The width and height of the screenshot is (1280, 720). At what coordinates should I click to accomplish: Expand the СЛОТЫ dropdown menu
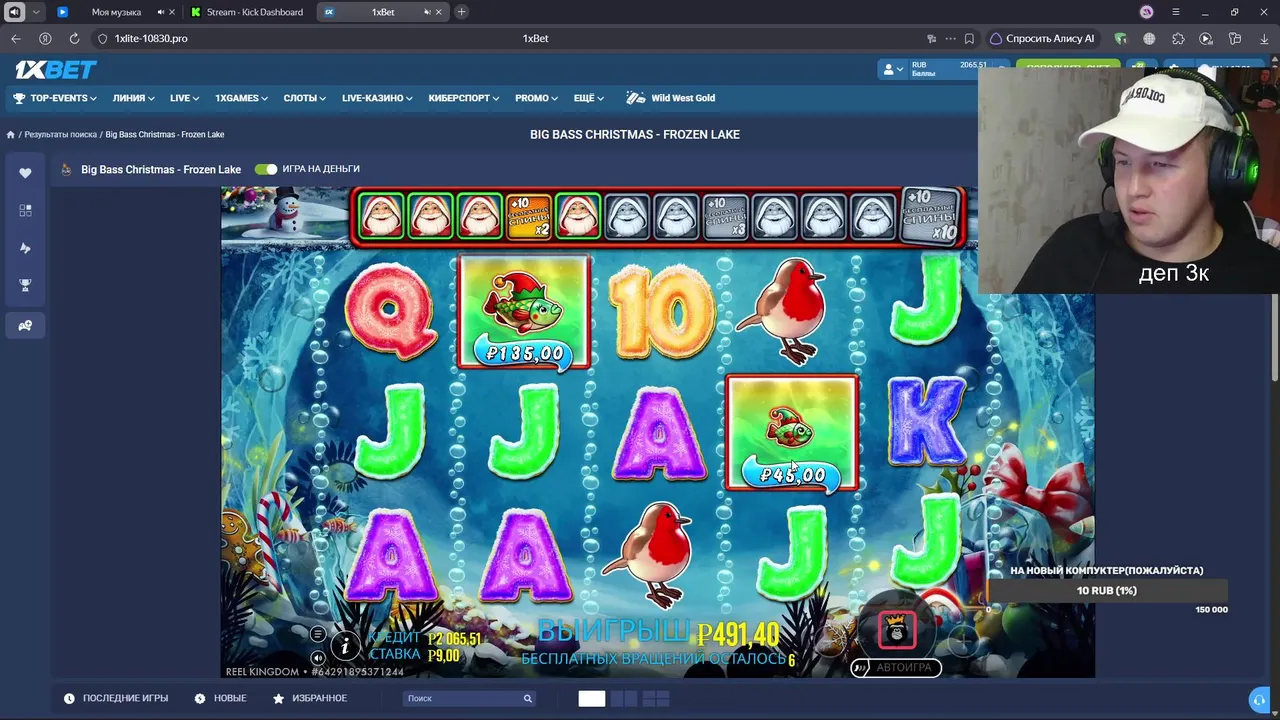pos(305,98)
